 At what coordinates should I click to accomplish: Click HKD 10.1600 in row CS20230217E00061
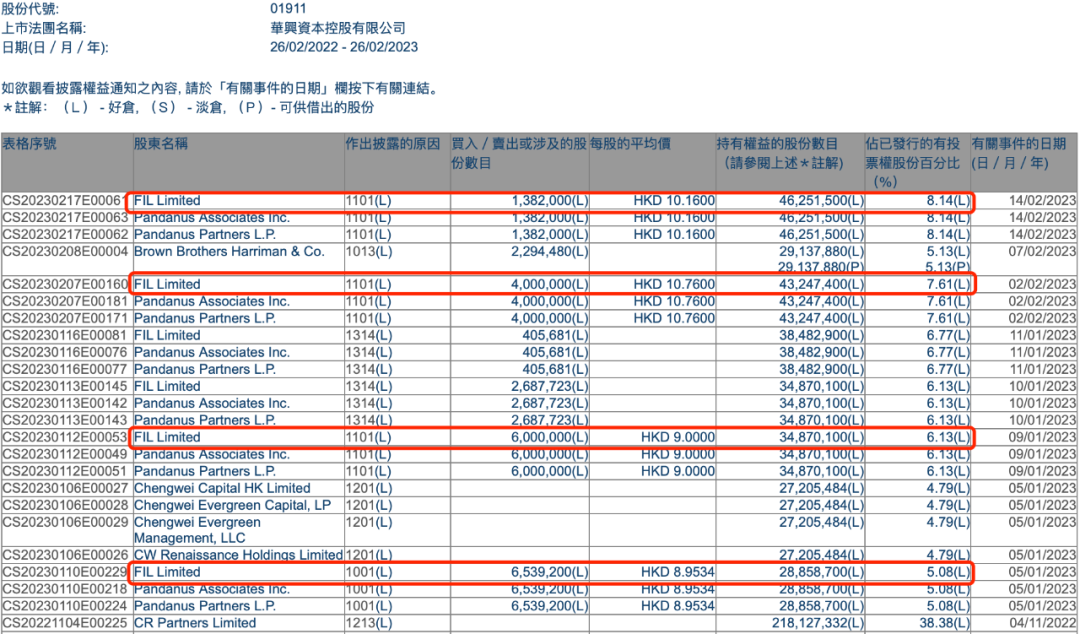(x=674, y=201)
